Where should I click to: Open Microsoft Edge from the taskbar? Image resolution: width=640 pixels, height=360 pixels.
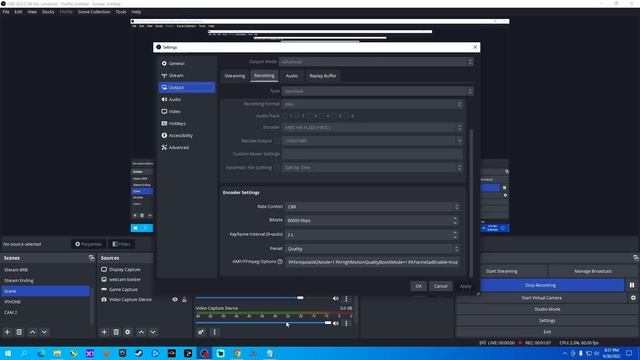point(41,353)
